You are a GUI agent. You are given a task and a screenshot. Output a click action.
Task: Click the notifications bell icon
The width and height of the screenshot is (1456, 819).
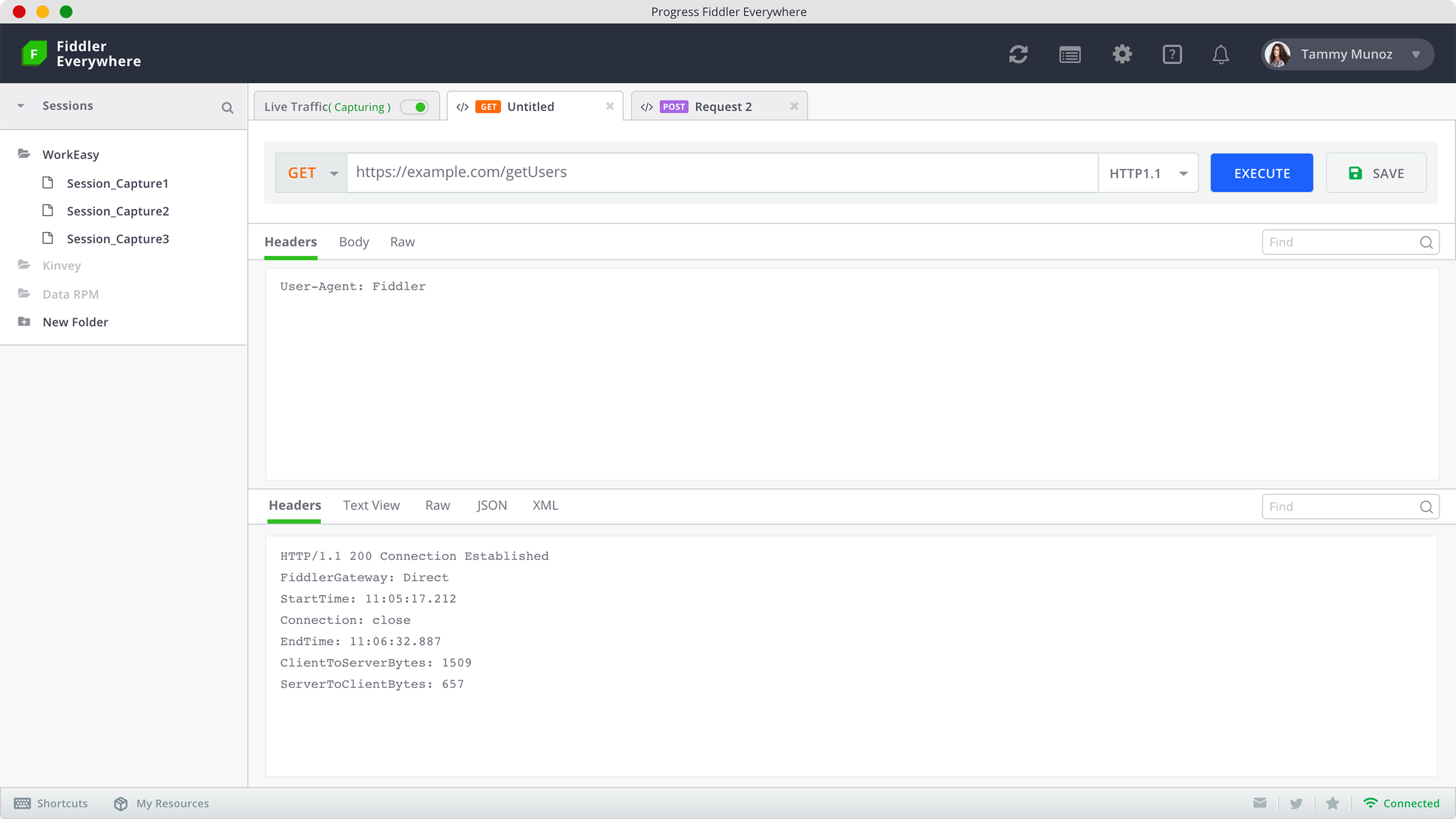1221,54
